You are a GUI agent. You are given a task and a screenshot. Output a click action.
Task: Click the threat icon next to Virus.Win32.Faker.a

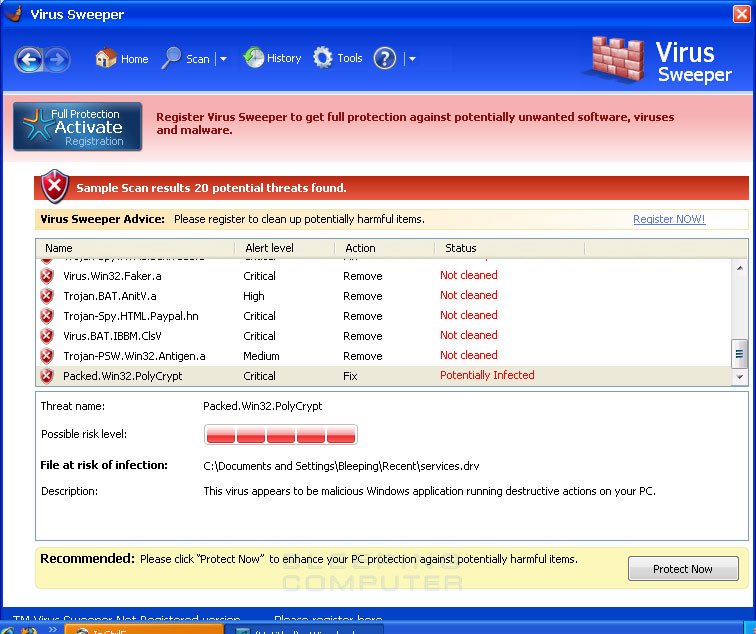[47, 276]
